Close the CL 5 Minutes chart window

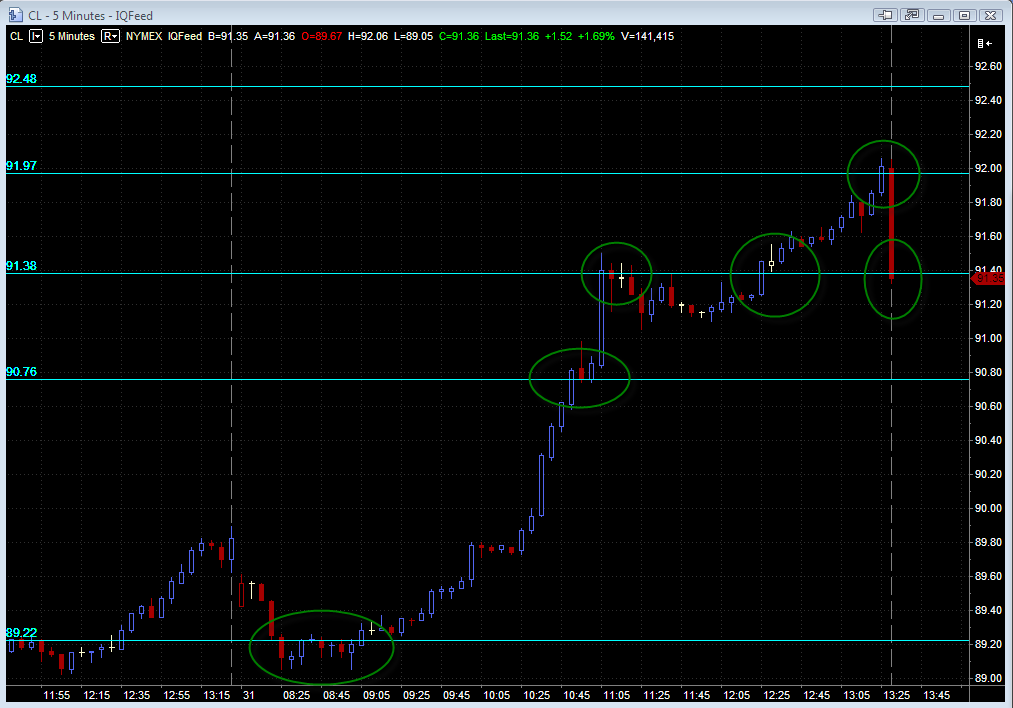[x=990, y=15]
